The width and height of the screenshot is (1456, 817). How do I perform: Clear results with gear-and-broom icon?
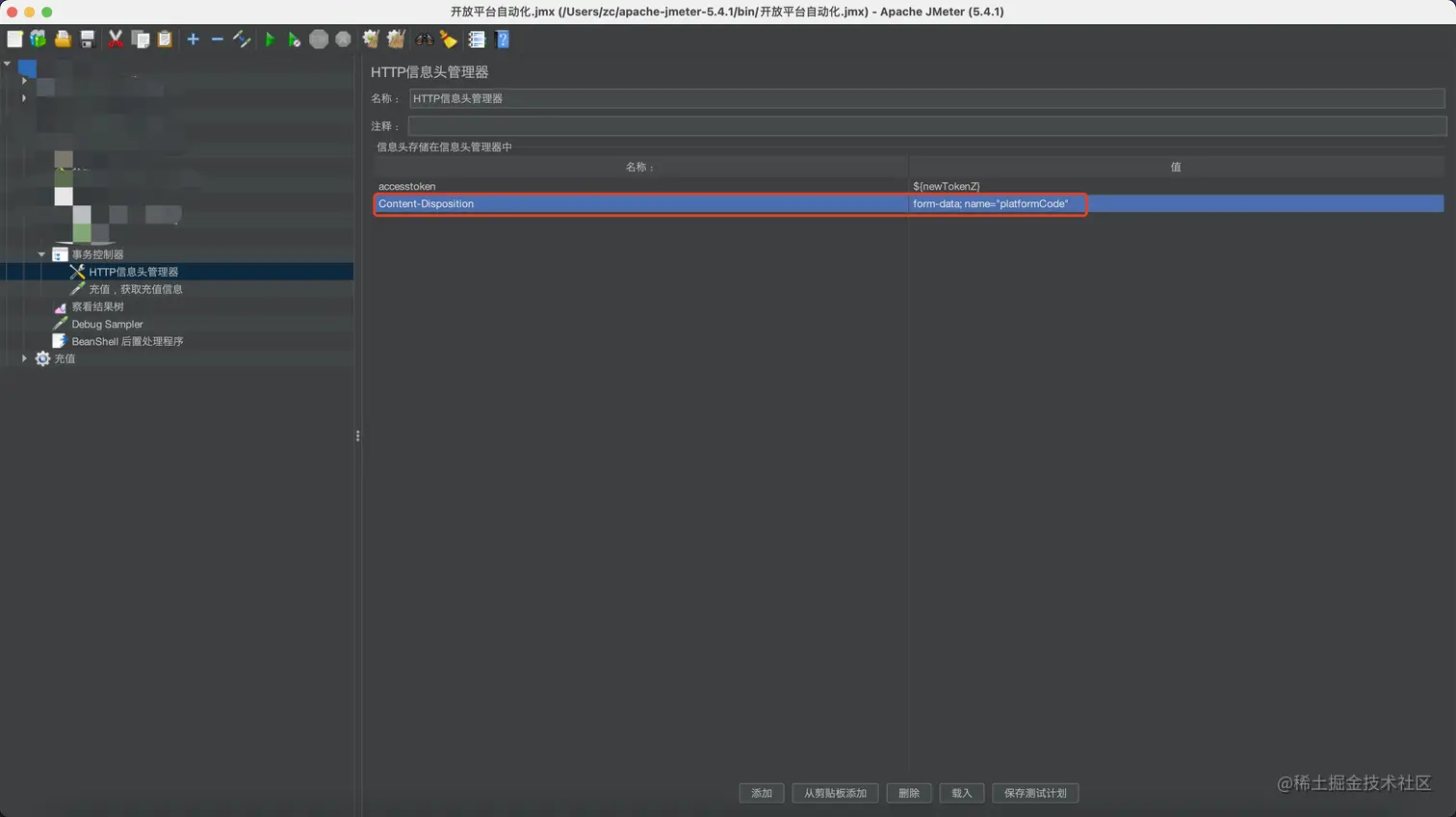[371, 40]
